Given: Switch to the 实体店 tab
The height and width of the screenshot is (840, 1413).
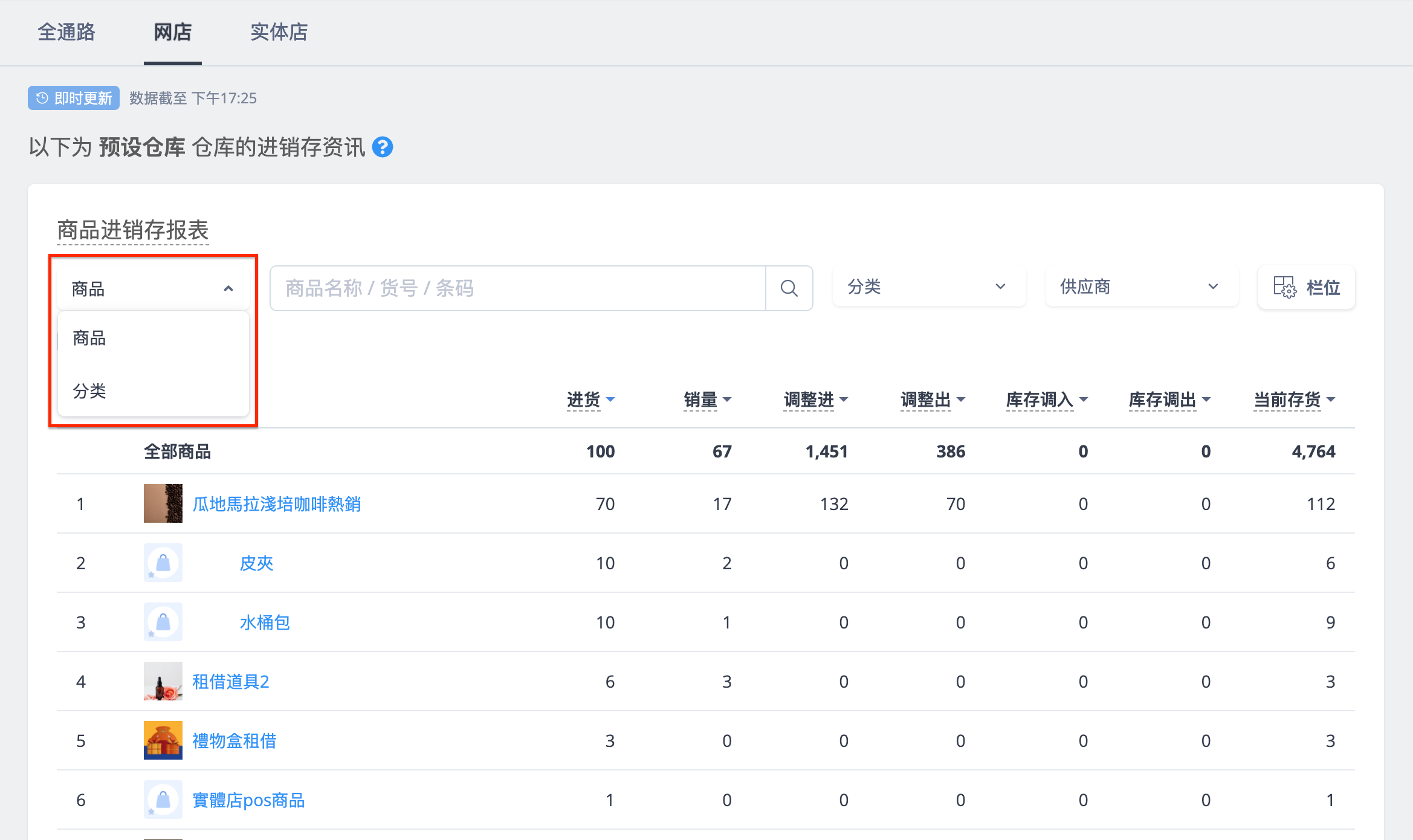Looking at the screenshot, I should tap(279, 32).
